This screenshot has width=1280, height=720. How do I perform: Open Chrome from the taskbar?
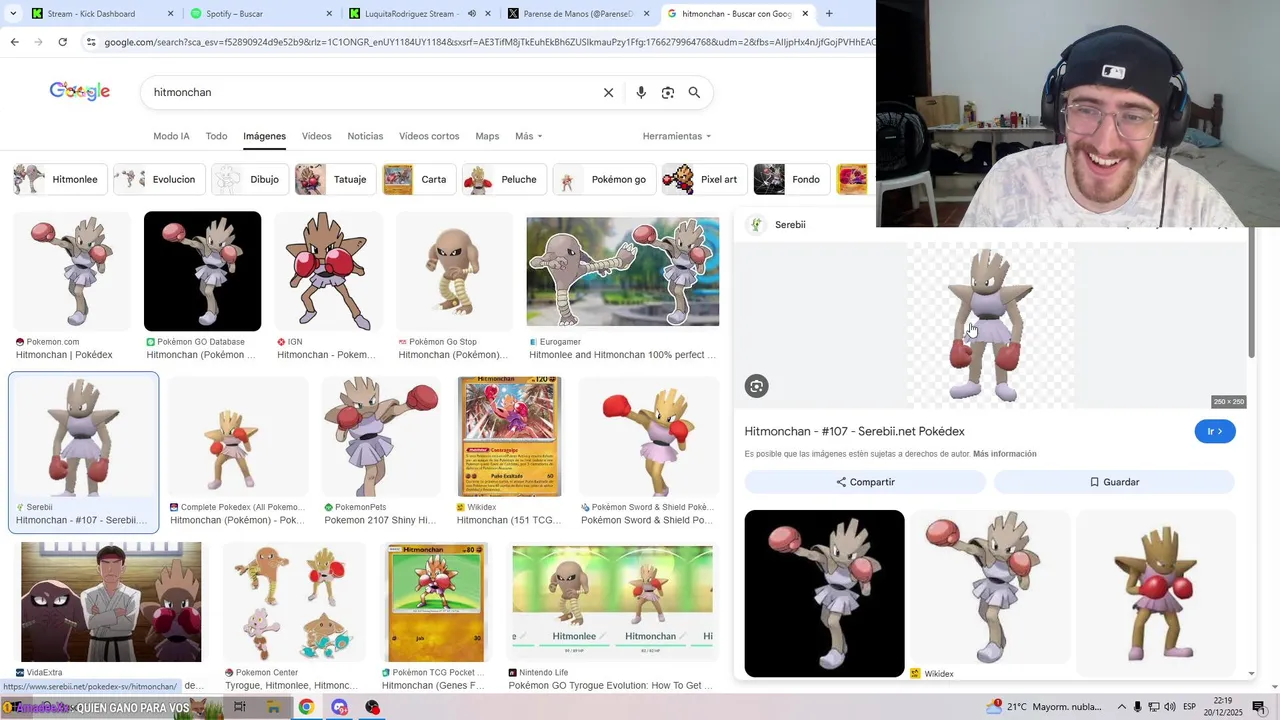[x=306, y=707]
